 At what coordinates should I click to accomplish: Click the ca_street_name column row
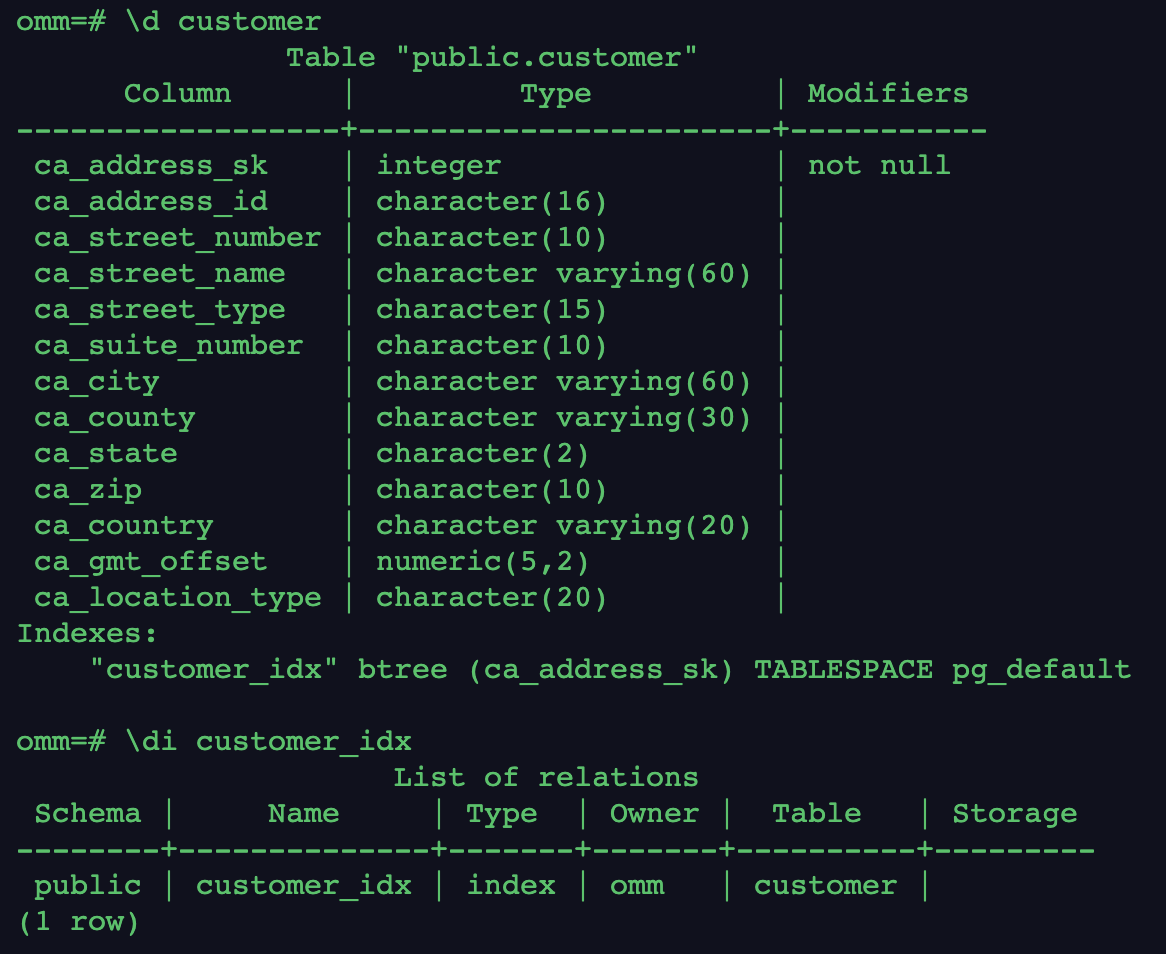160,274
